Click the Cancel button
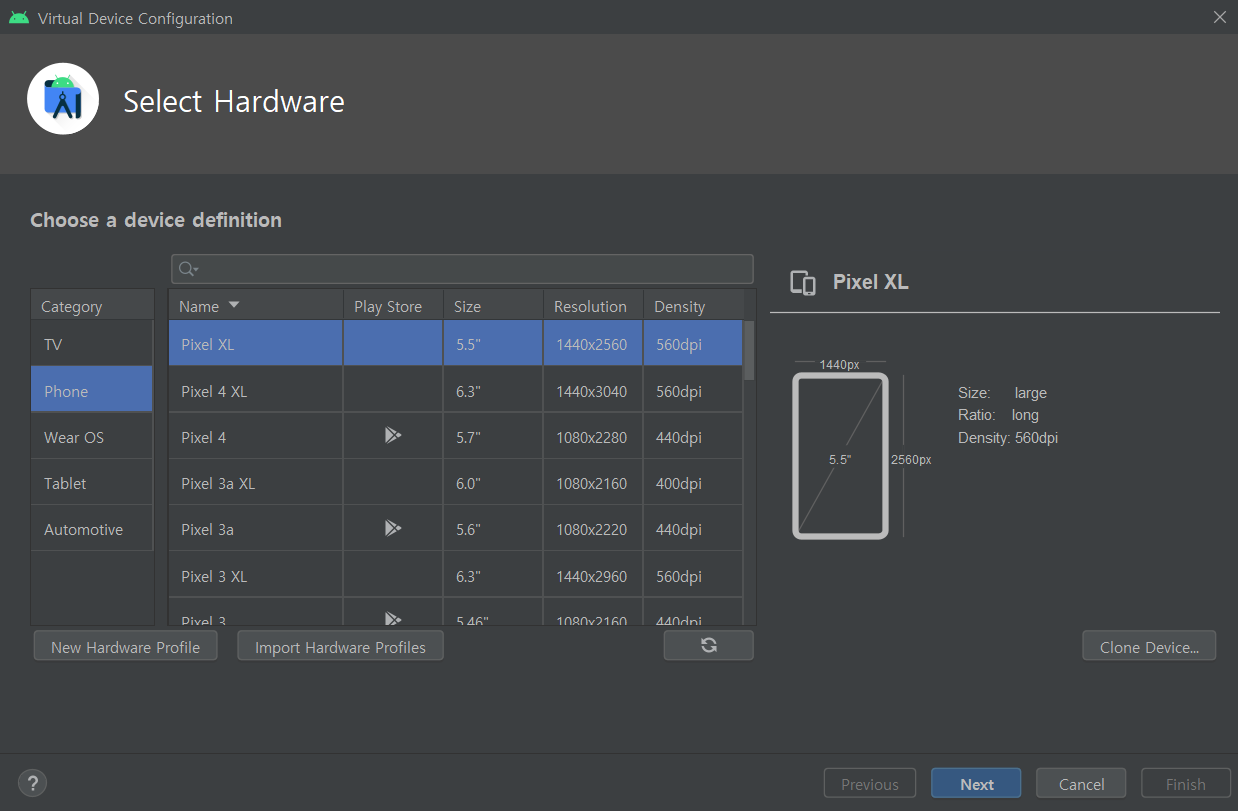Screen dimensions: 1238x811 pyautogui.click(x=1081, y=783)
